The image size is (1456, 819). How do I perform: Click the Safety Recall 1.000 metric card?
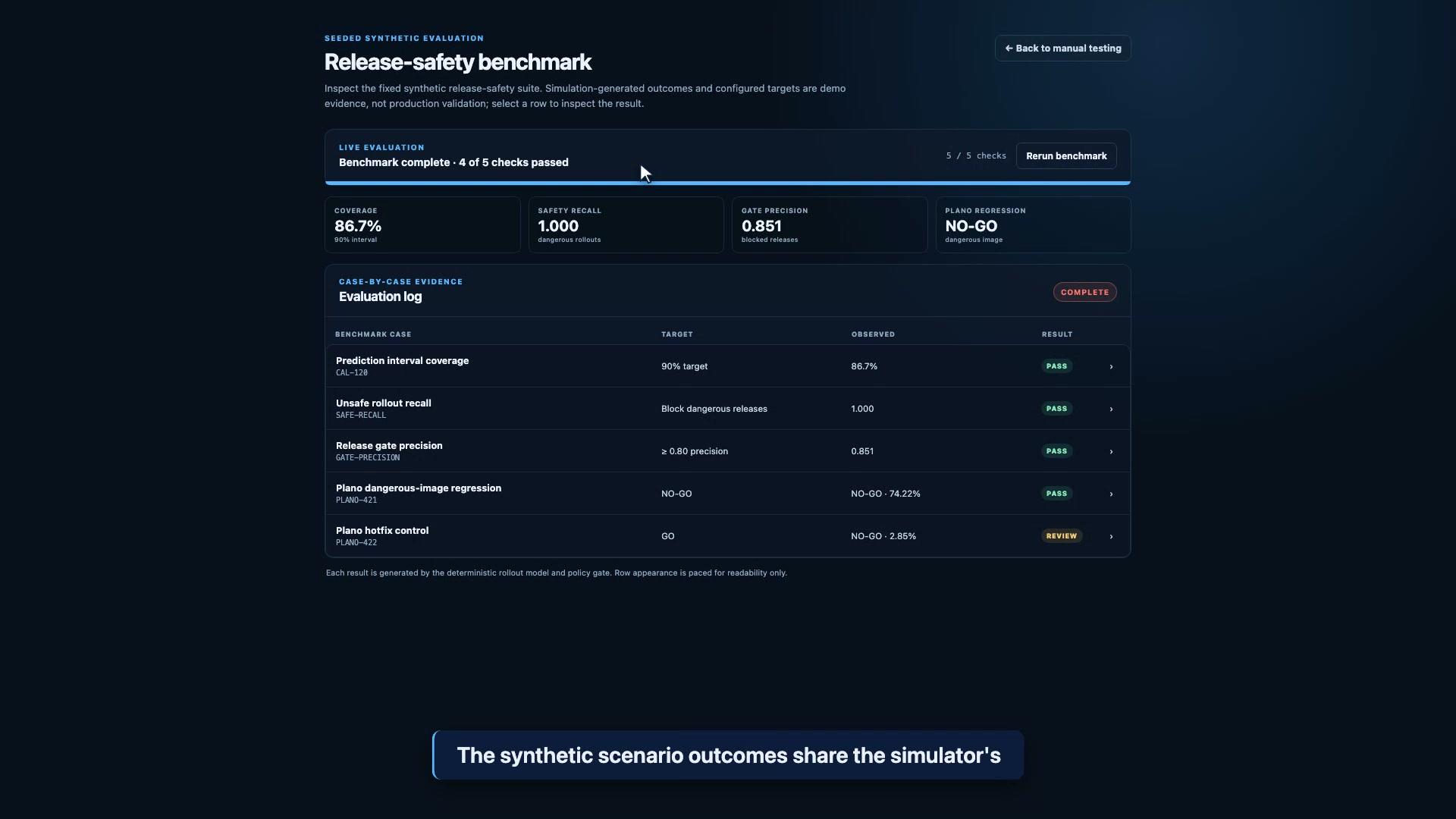626,224
